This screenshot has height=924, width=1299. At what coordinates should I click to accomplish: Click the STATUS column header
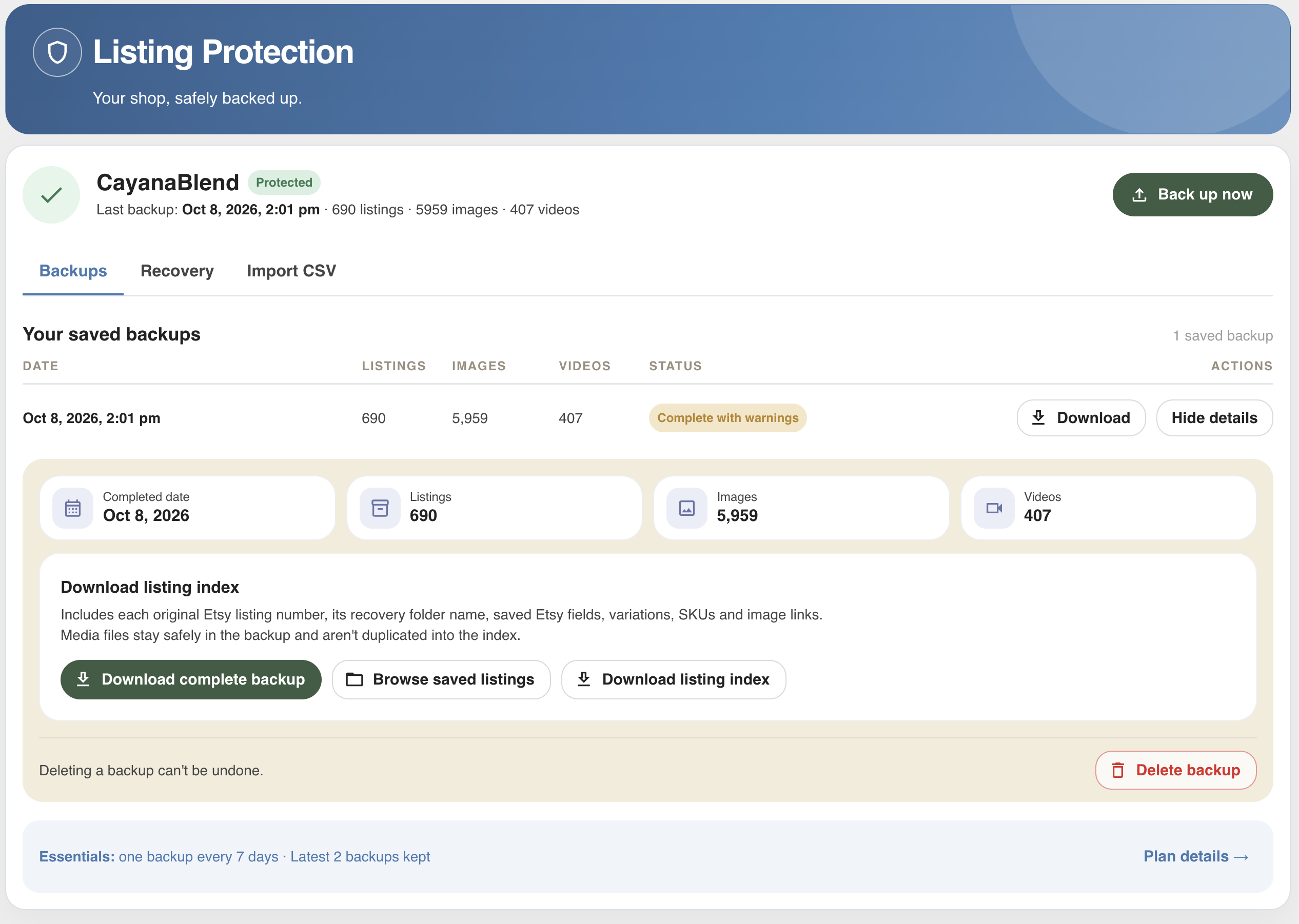click(675, 367)
